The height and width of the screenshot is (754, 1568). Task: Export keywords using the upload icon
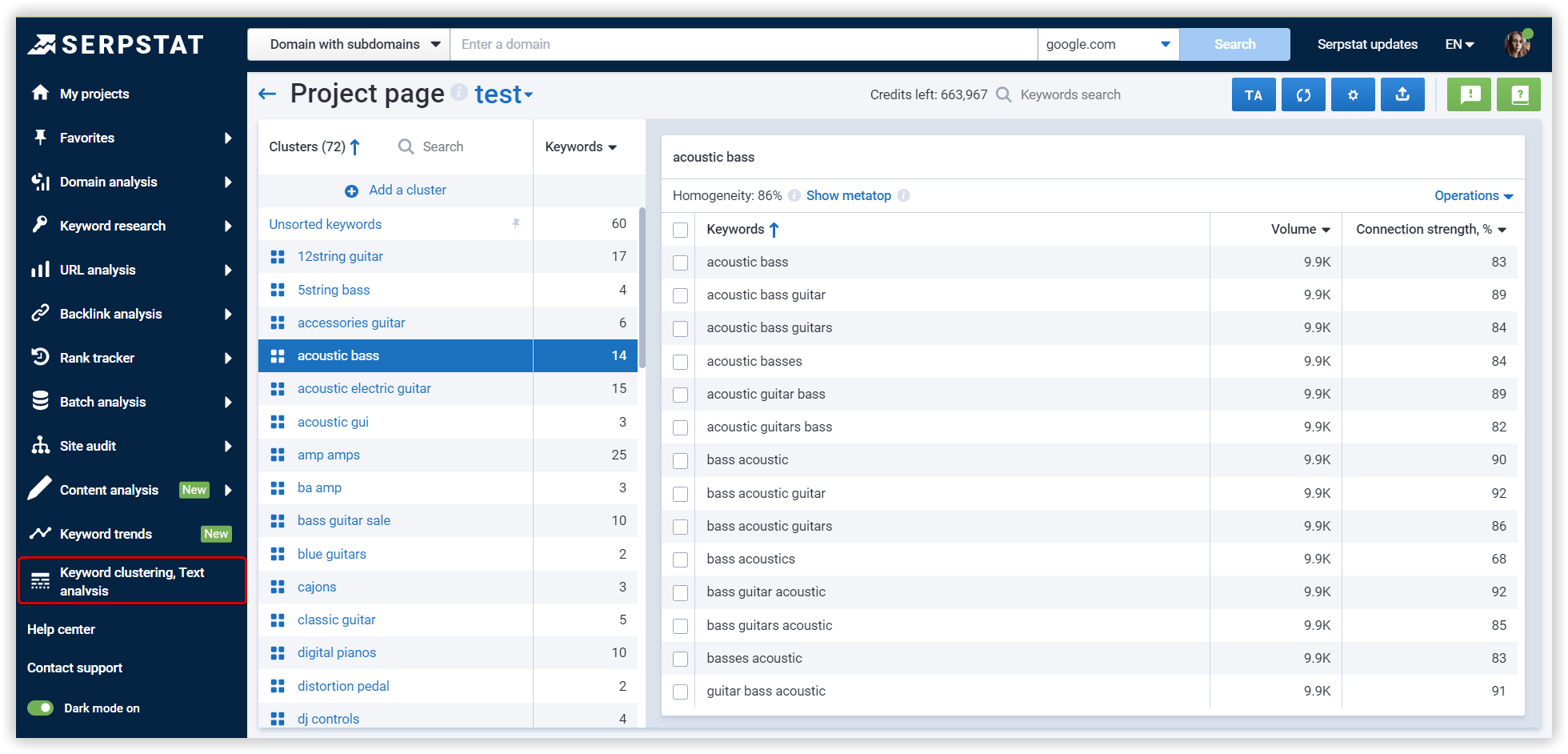click(1402, 94)
